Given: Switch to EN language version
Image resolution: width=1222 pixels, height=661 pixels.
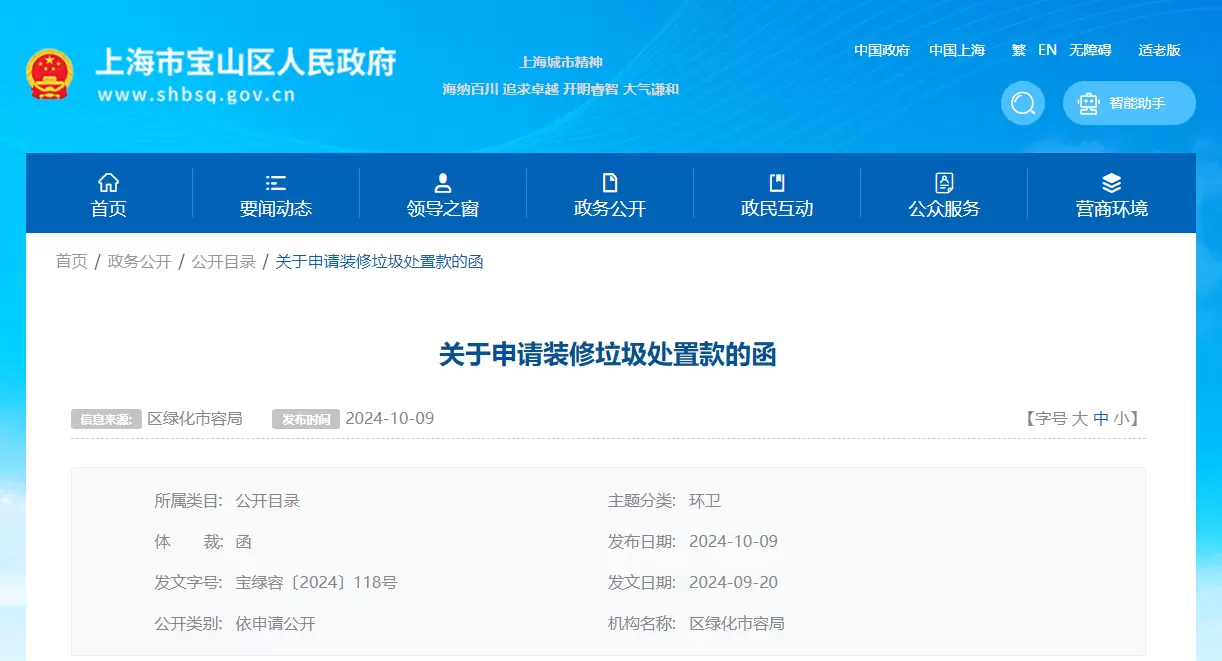Looking at the screenshot, I should coord(1047,50).
